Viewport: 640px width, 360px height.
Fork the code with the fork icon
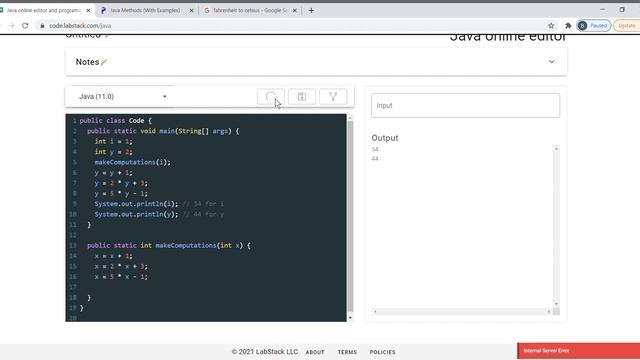(333, 97)
